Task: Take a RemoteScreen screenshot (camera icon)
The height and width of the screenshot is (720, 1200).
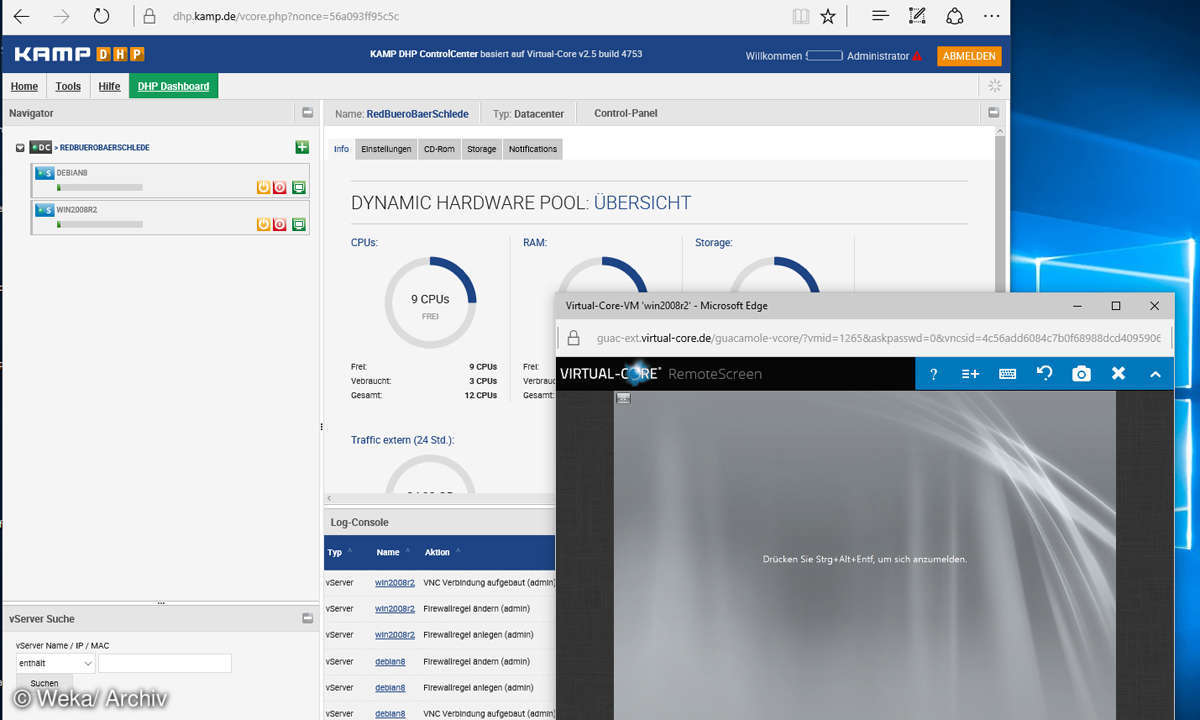Action: click(x=1081, y=373)
